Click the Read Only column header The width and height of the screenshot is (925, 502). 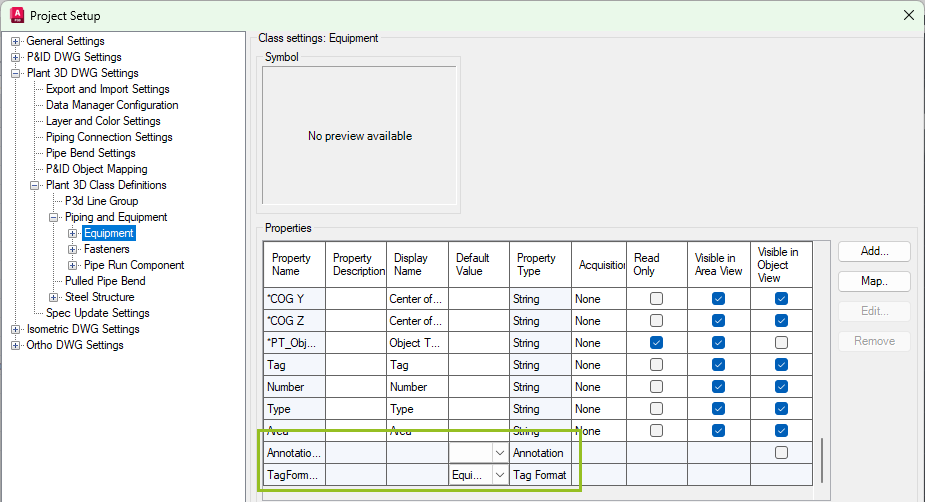[657, 264]
